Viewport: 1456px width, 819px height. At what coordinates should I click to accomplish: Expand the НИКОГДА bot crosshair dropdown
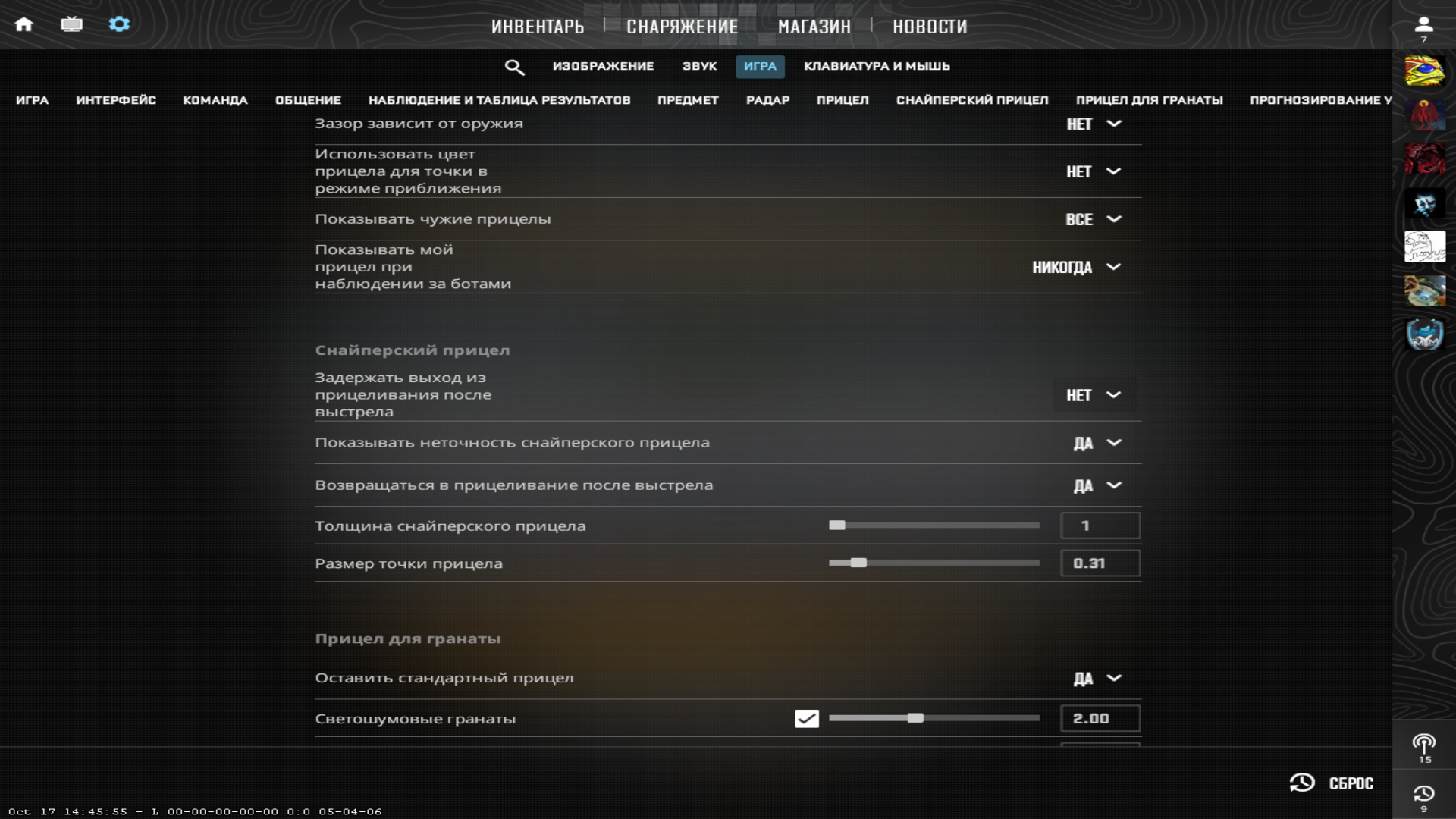[x=1076, y=267]
